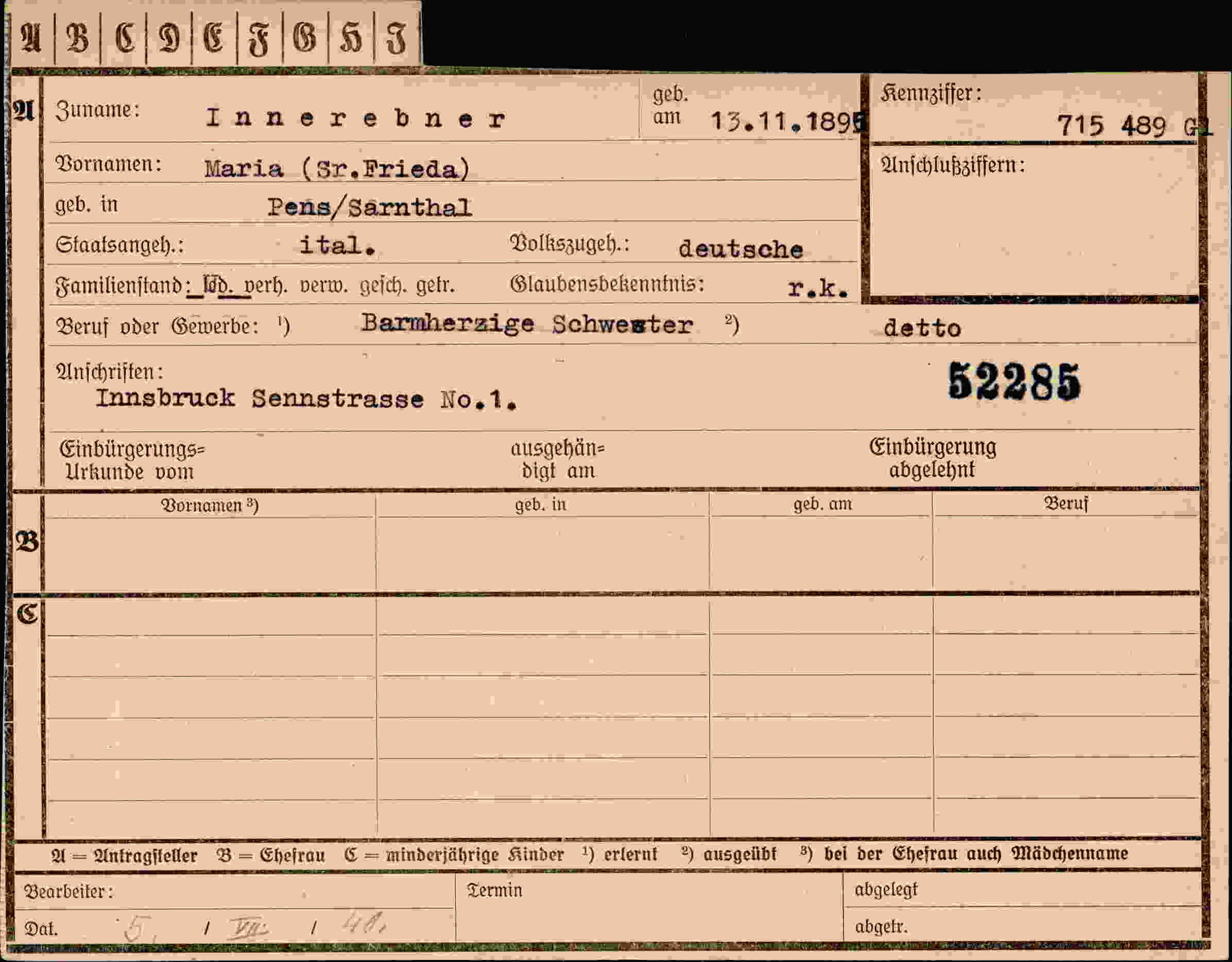Click the underlined marital status led.

click(x=217, y=285)
